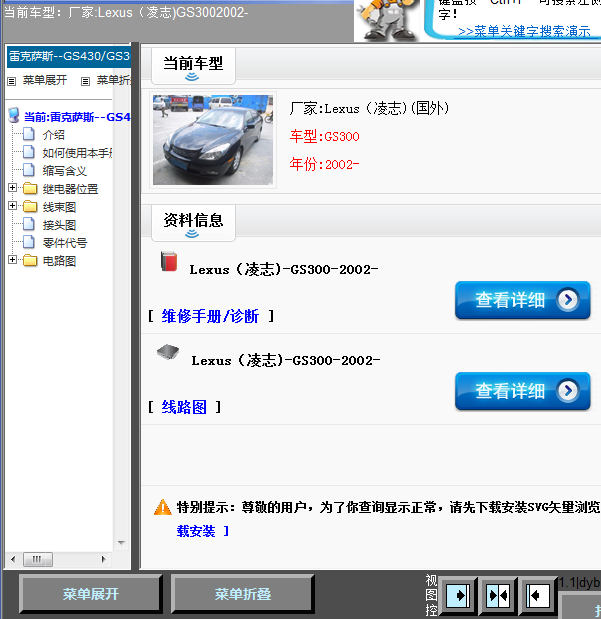Click the 当前:雷克萨斯--GS4 root node

point(77,117)
